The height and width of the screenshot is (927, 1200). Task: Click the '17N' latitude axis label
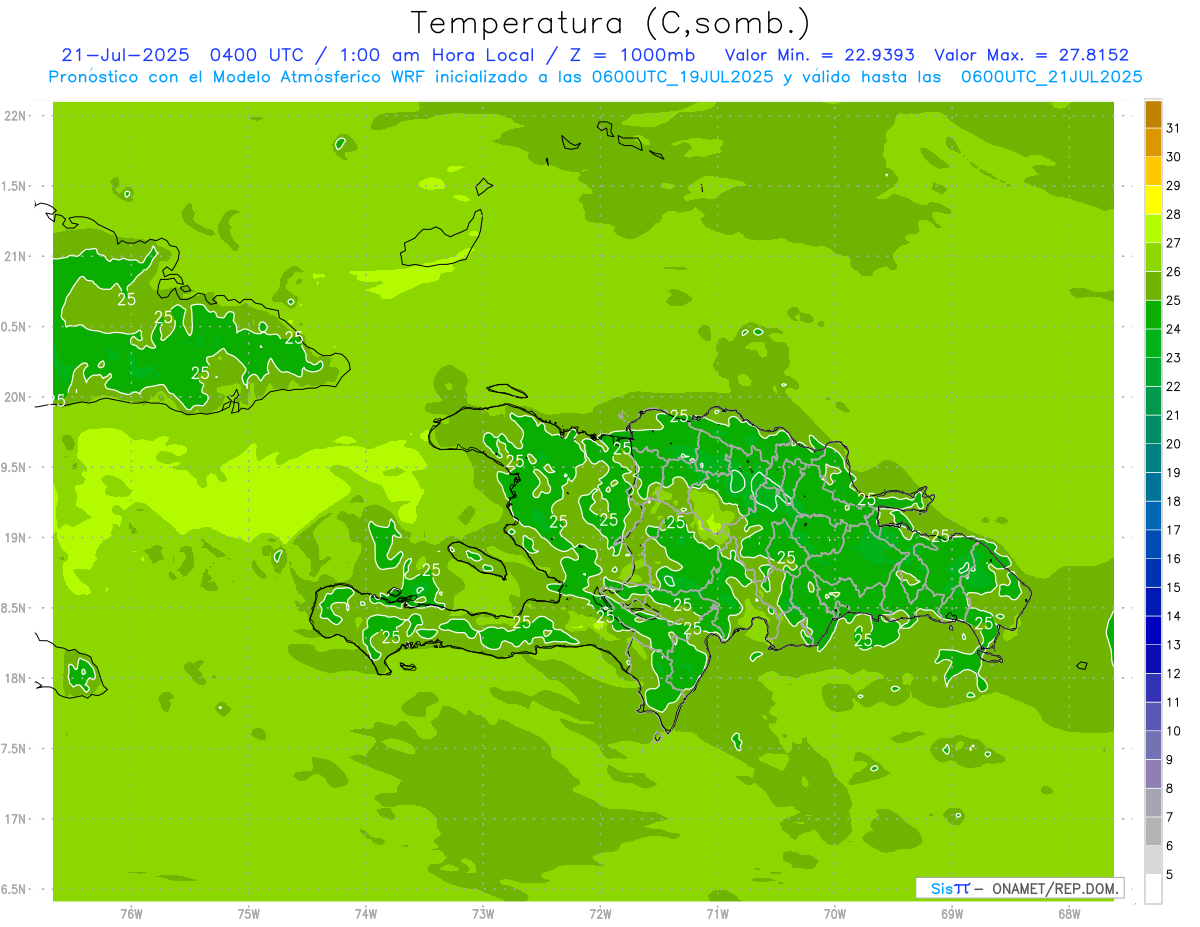(14, 819)
